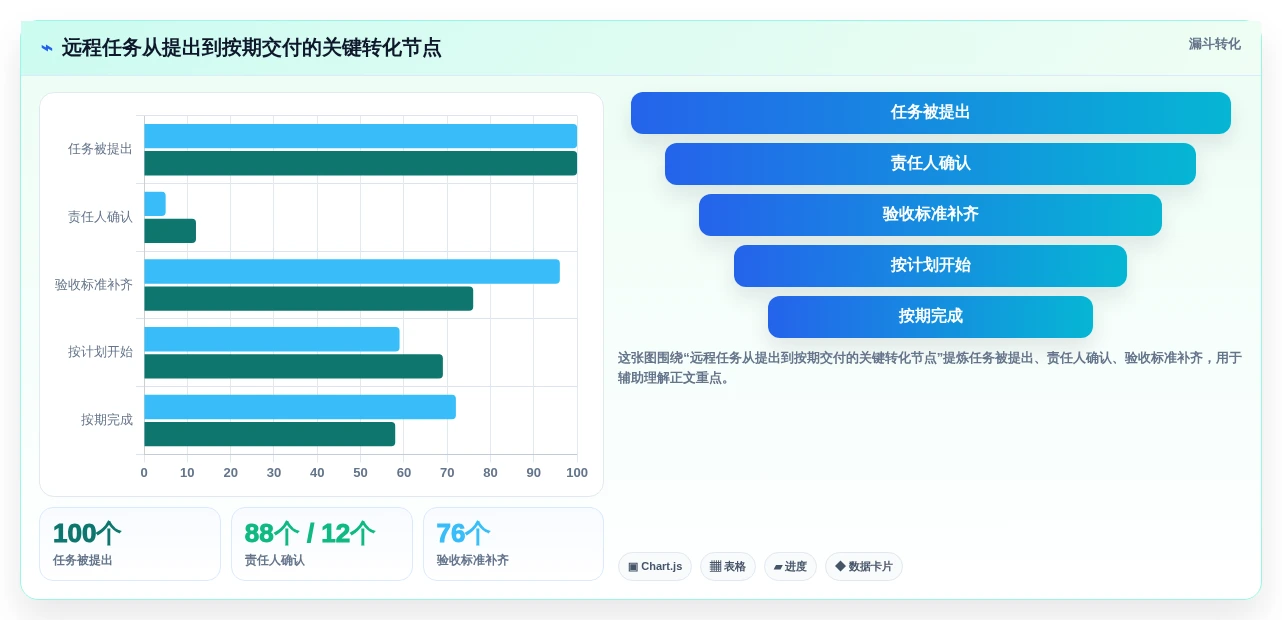The height and width of the screenshot is (620, 1282).
Task: Select the 责任人确认 funnel stage
Action: [x=930, y=164]
